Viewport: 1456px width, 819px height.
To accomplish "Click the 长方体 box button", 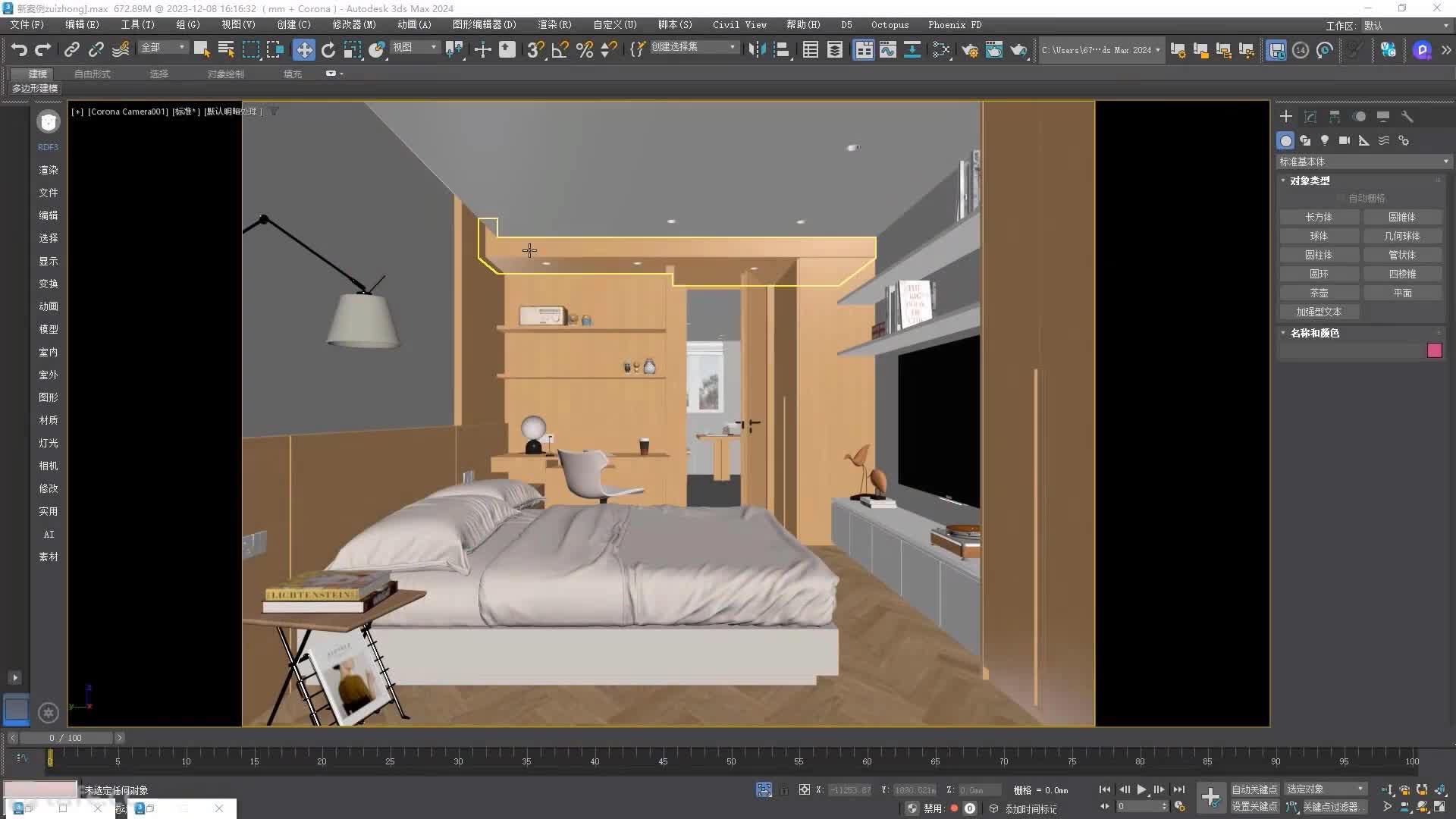I will 1319,217.
